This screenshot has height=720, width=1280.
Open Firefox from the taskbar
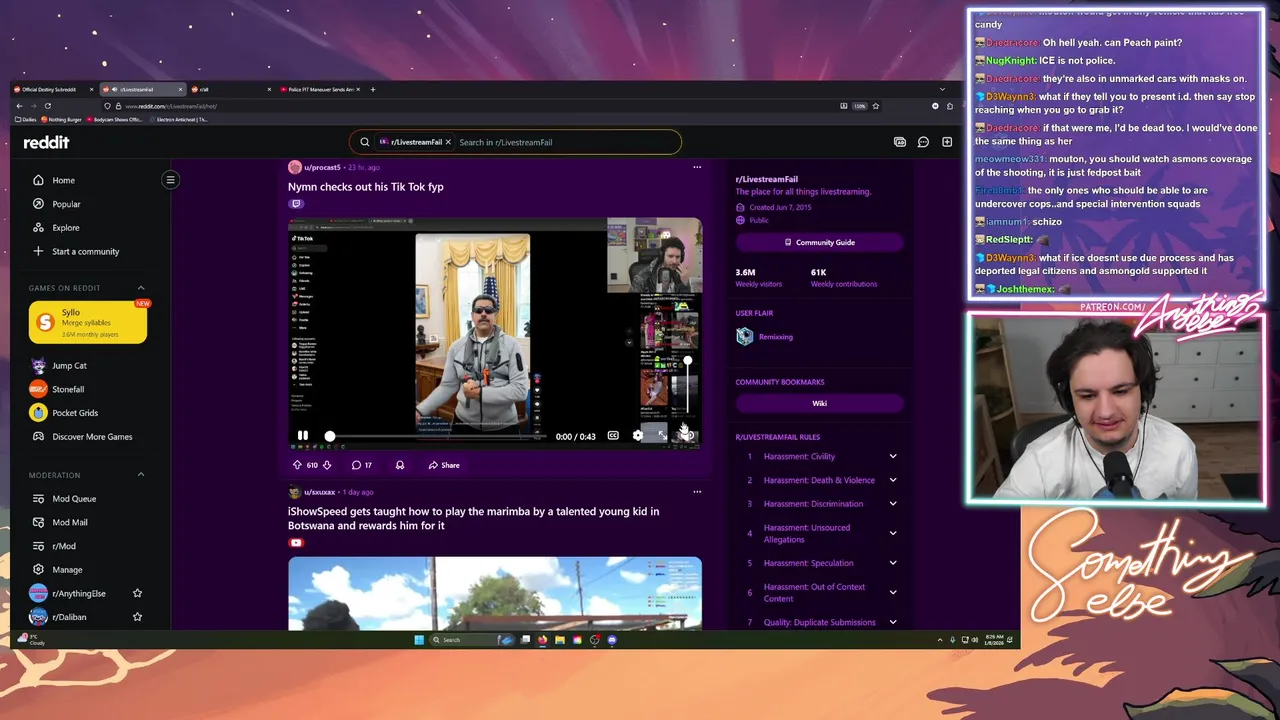point(542,640)
